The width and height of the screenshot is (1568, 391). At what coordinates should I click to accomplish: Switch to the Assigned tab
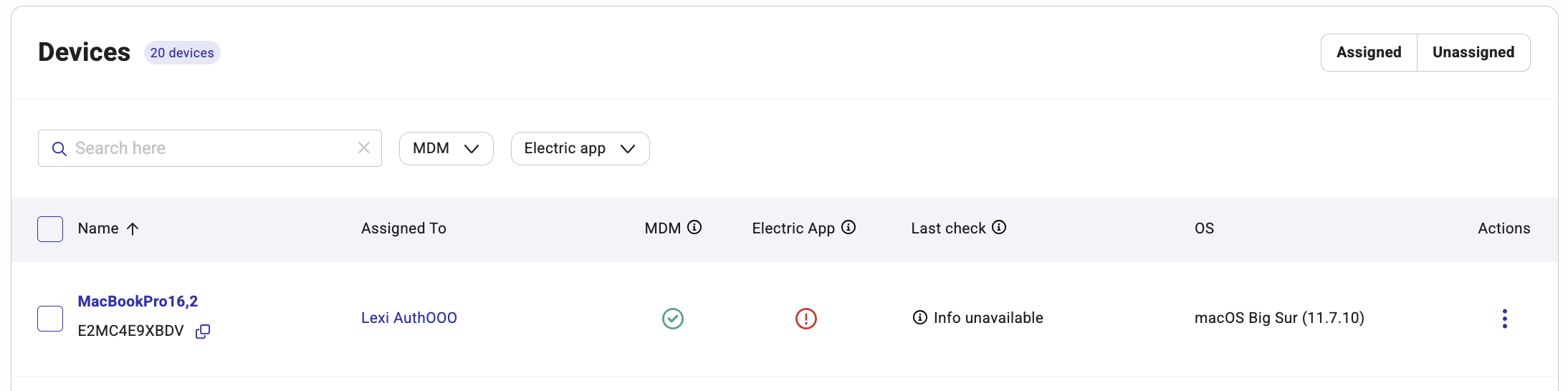coord(1369,52)
